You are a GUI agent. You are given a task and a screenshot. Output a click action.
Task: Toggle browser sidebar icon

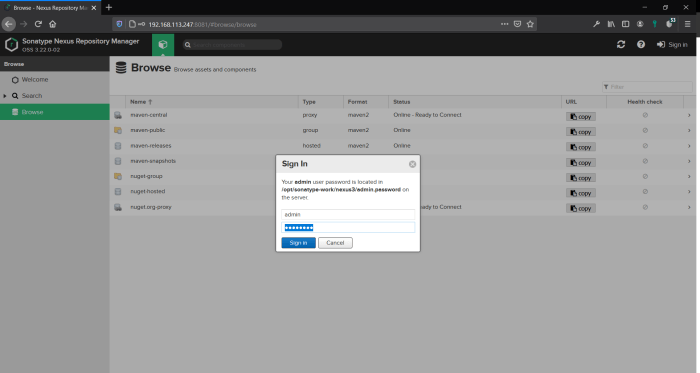pyautogui.click(x=625, y=24)
